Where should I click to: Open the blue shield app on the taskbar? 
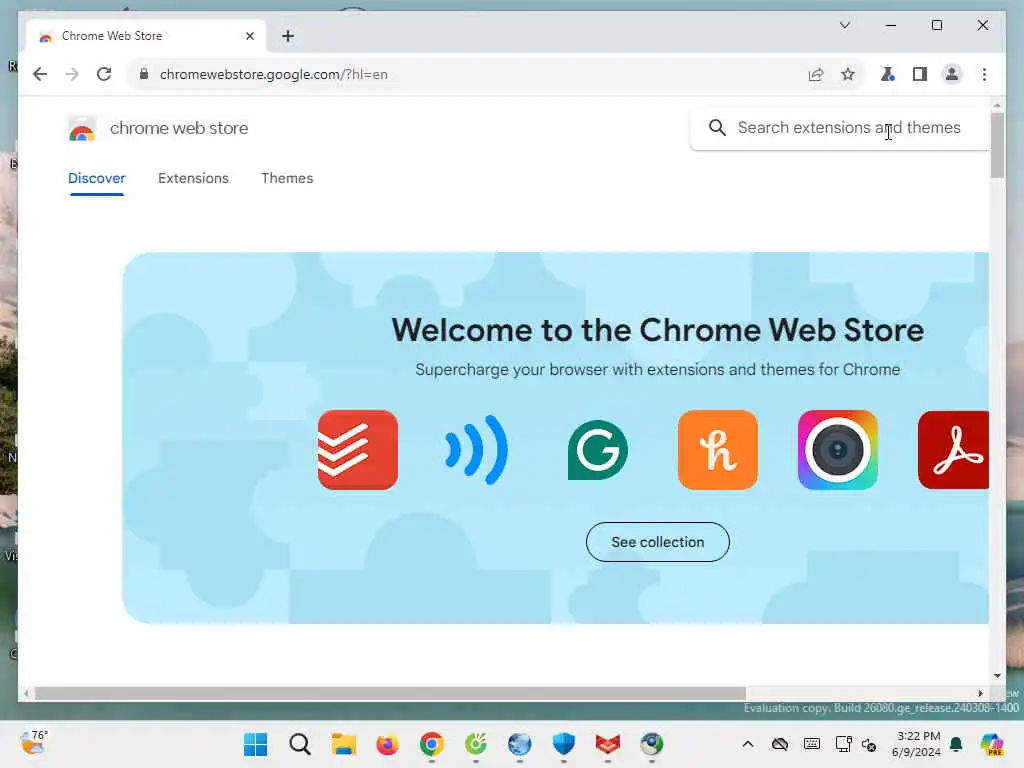coord(564,744)
